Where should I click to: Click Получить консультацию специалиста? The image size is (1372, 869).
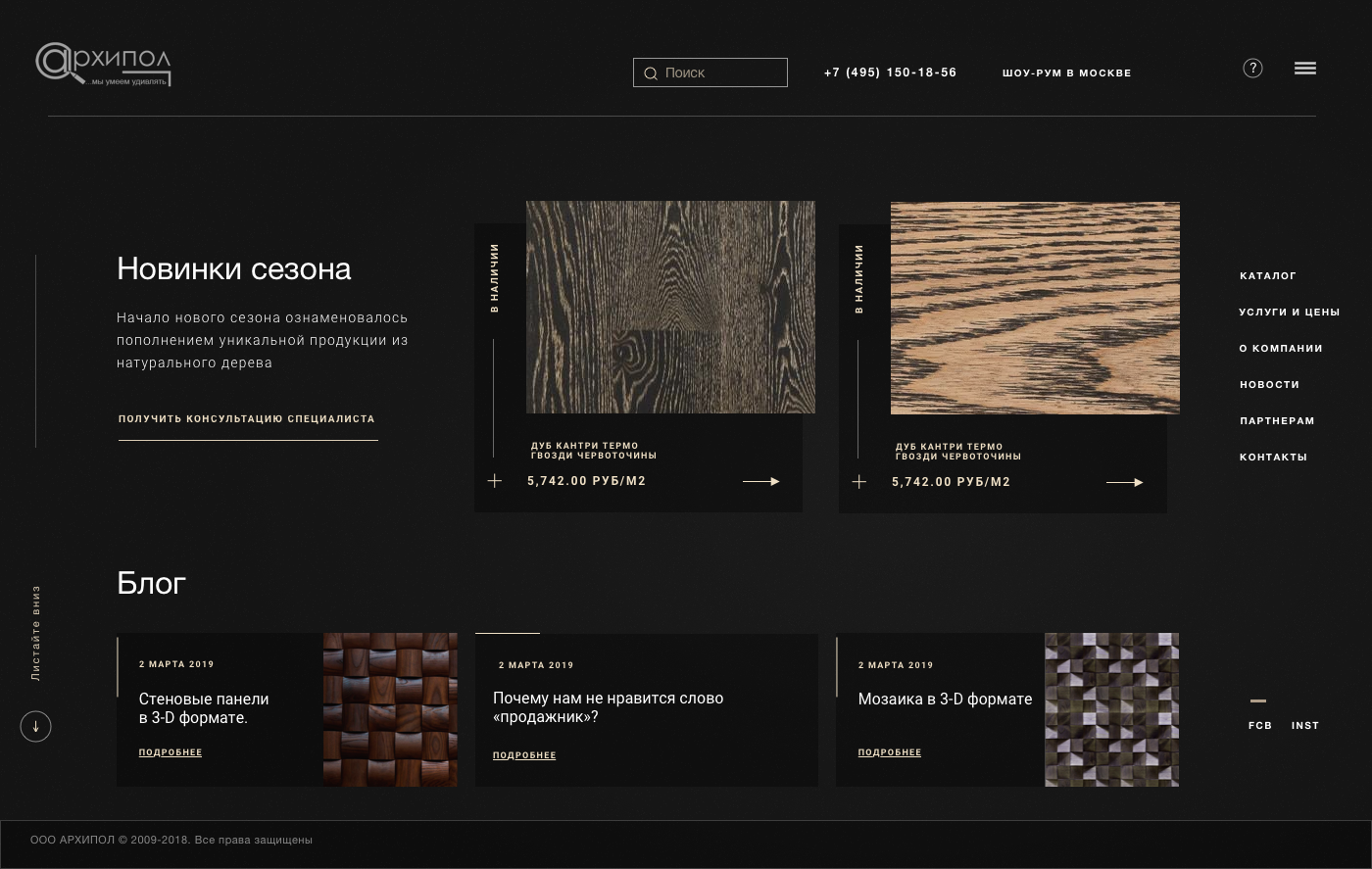(247, 419)
